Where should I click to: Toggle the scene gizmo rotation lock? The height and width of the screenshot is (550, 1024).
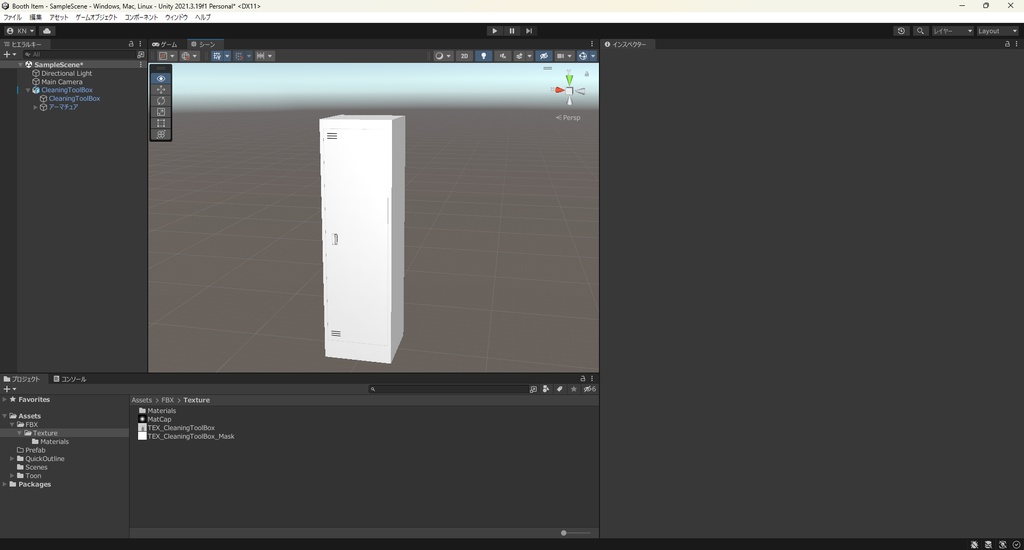586,74
